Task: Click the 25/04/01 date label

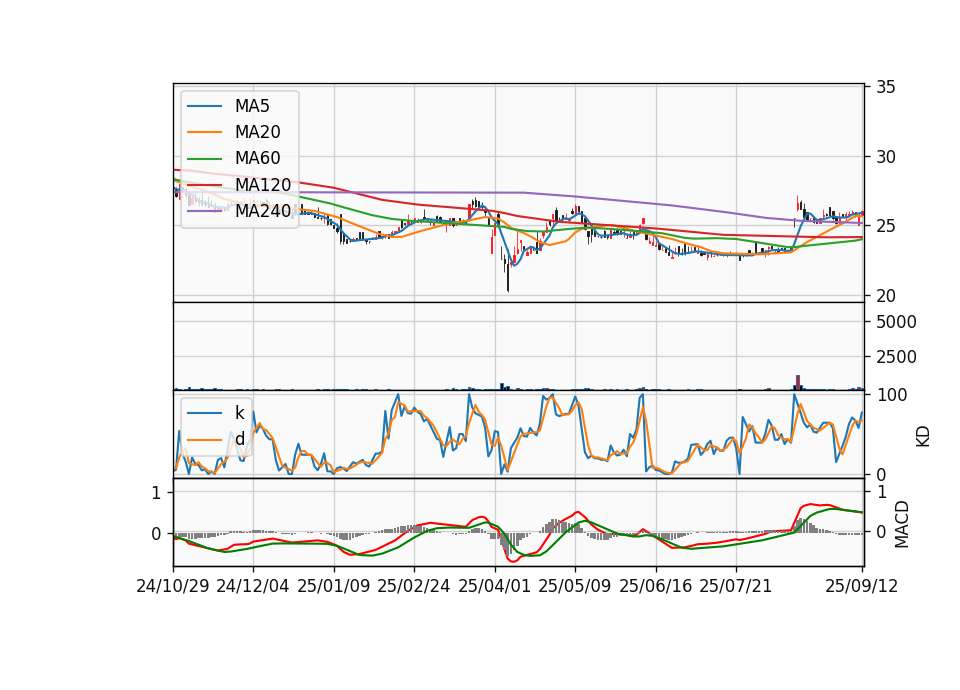Action: point(495,586)
